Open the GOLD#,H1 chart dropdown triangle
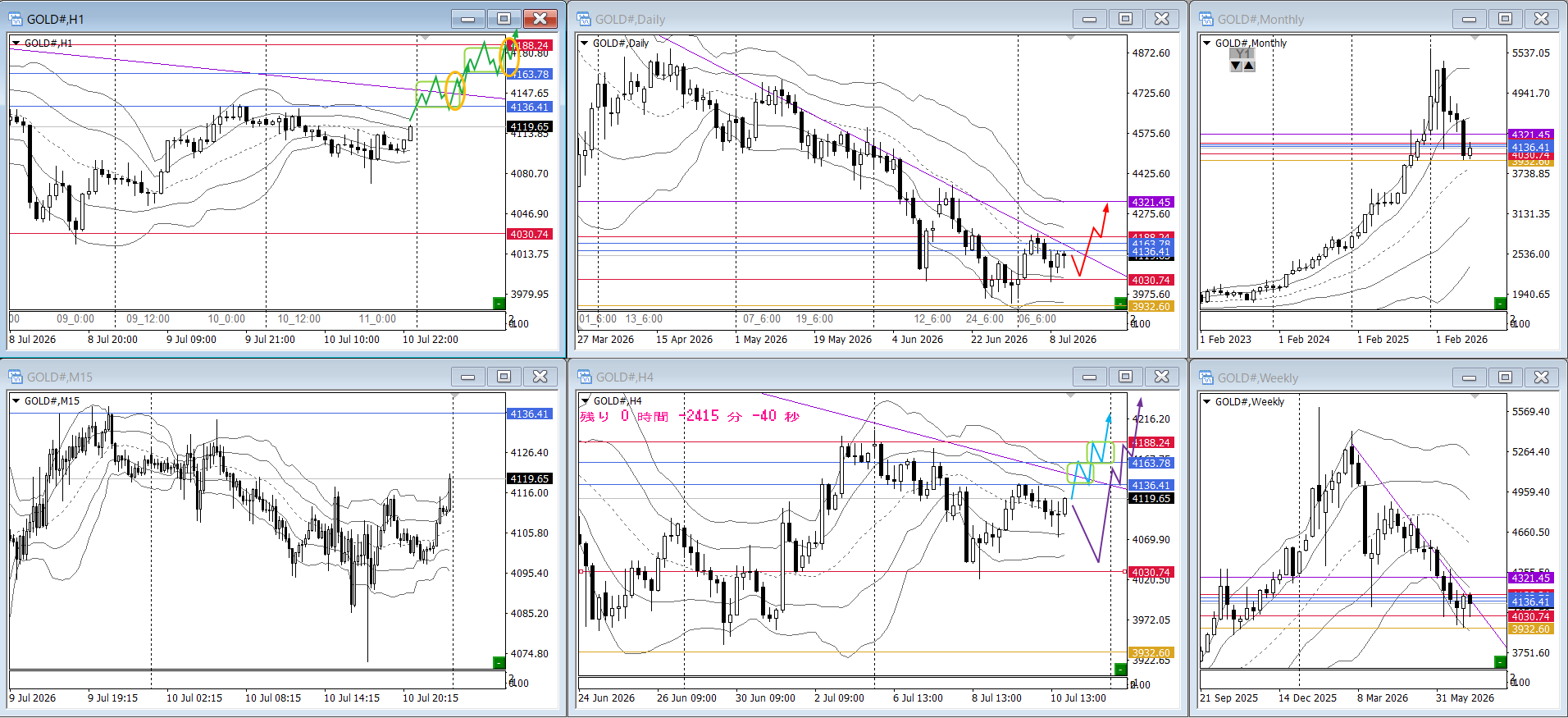Screen dimensions: 1568x718 coord(16,43)
